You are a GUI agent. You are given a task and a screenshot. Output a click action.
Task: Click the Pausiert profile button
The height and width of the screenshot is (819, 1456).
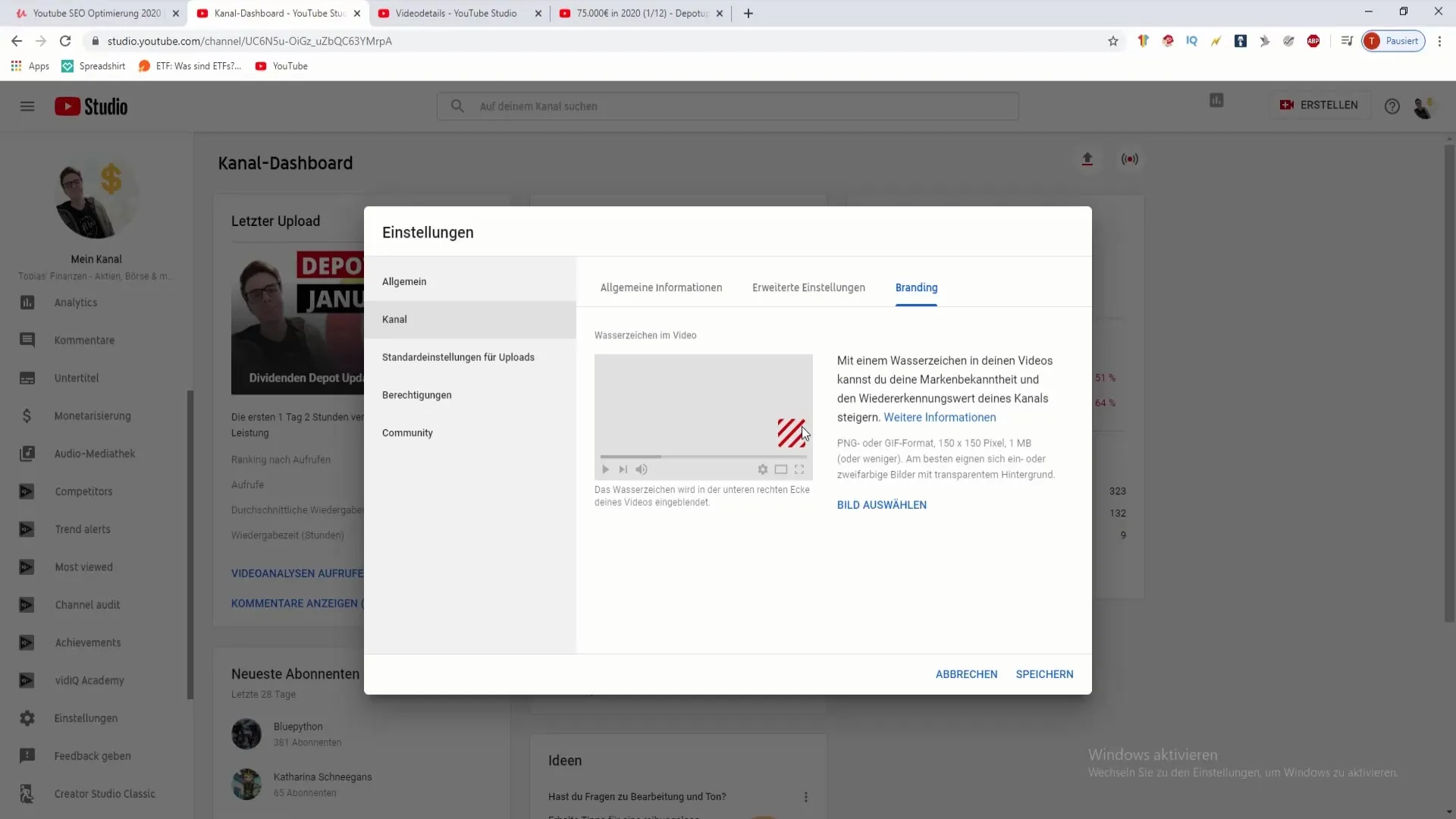pyautogui.click(x=1393, y=41)
